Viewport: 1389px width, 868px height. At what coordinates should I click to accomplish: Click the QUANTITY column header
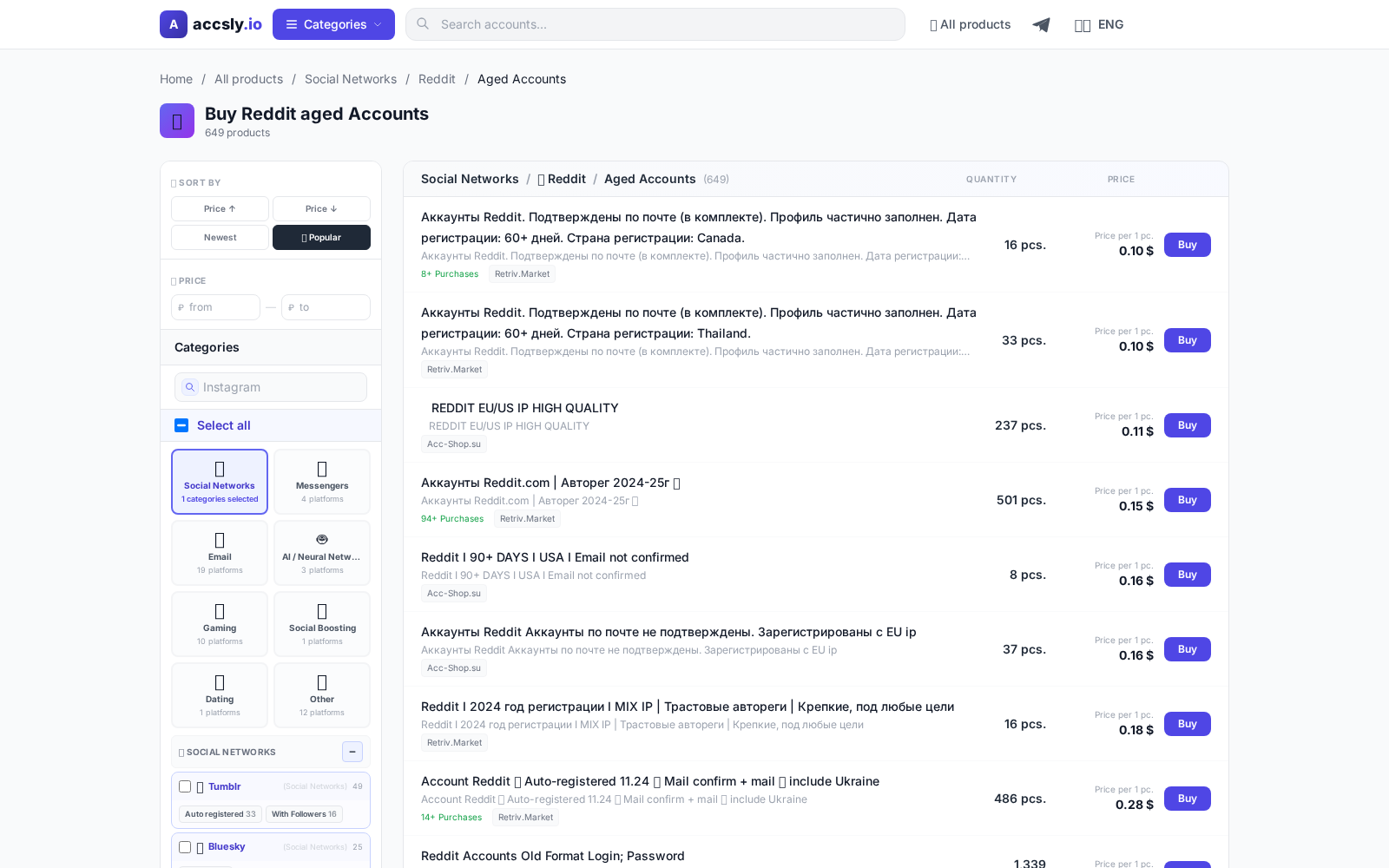coord(991,180)
